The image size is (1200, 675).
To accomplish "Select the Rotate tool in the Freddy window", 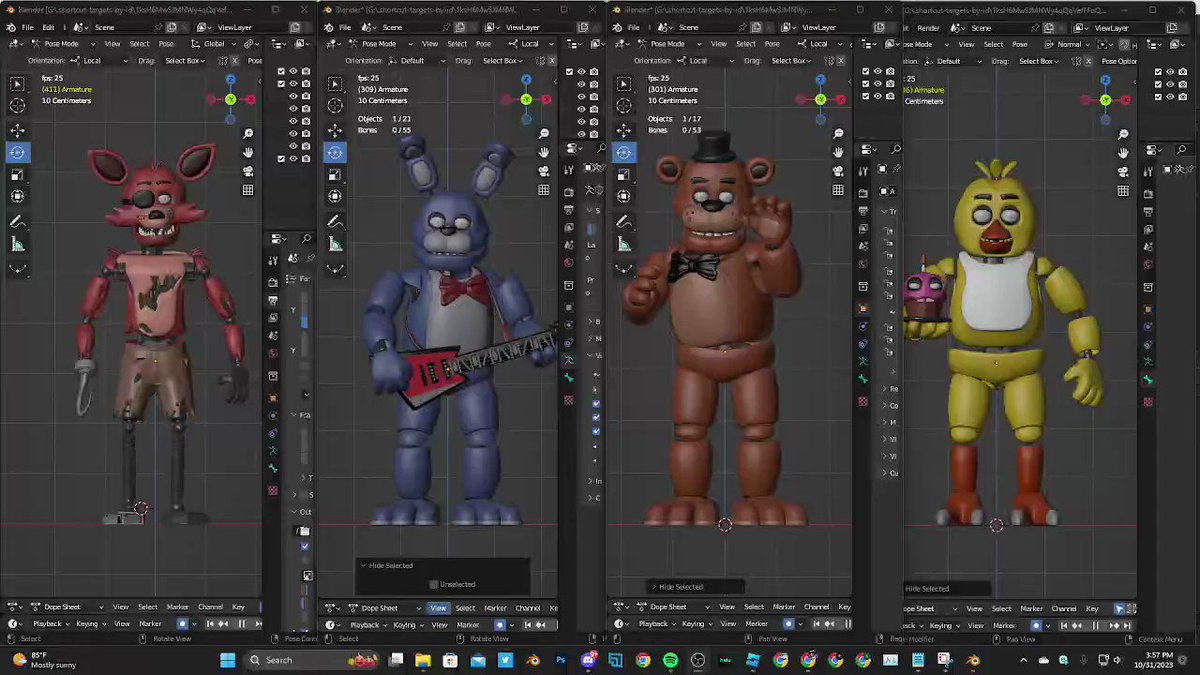I will (x=624, y=152).
